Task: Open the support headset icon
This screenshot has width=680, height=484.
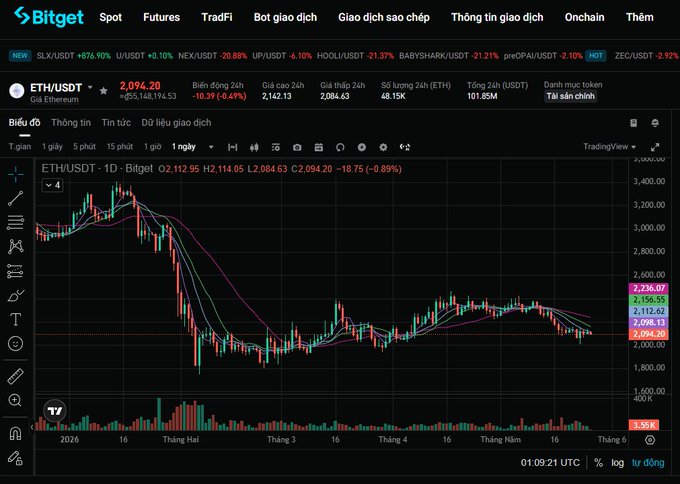Action: [x=655, y=123]
